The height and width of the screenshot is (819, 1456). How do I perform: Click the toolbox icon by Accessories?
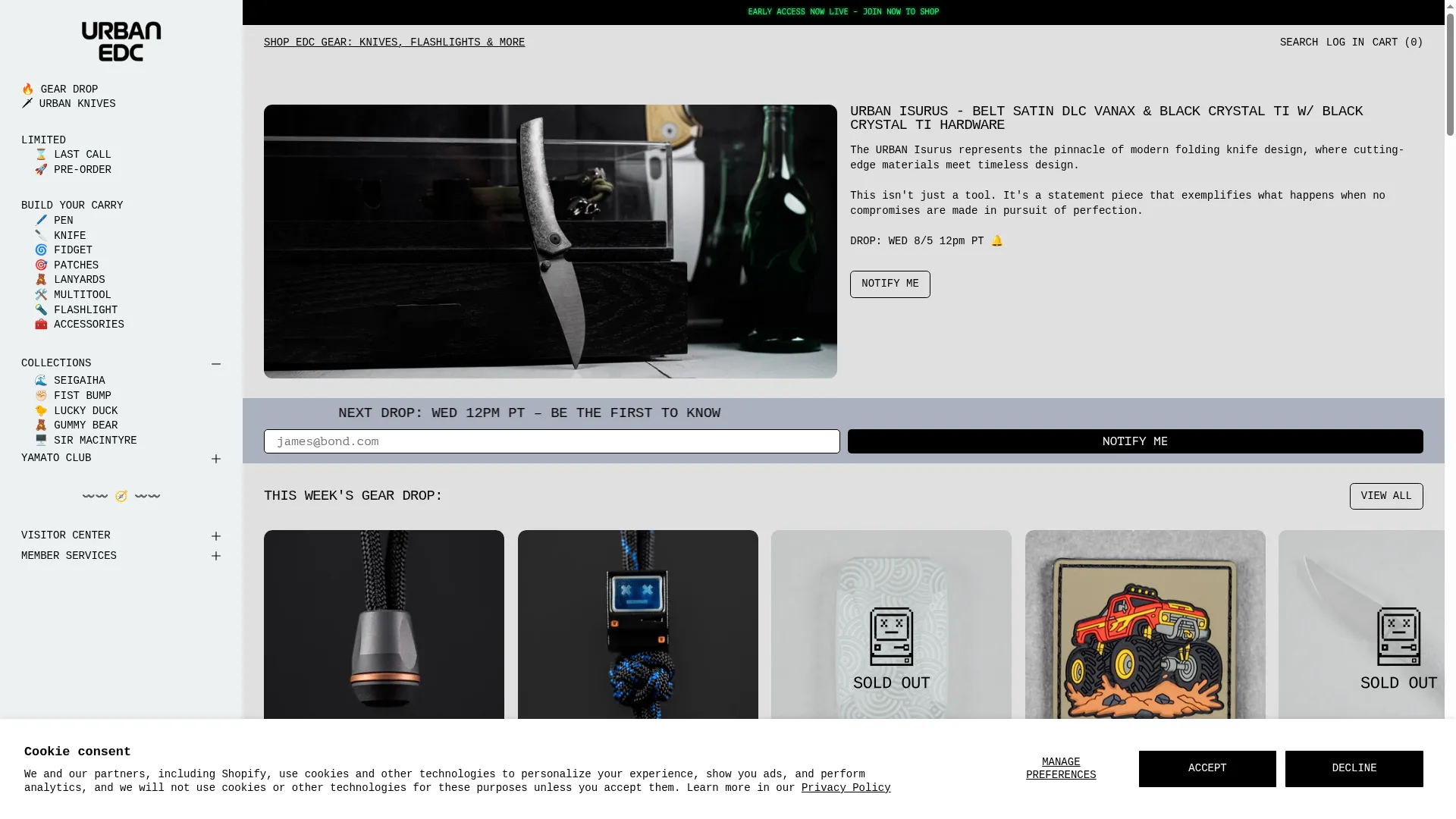point(41,325)
